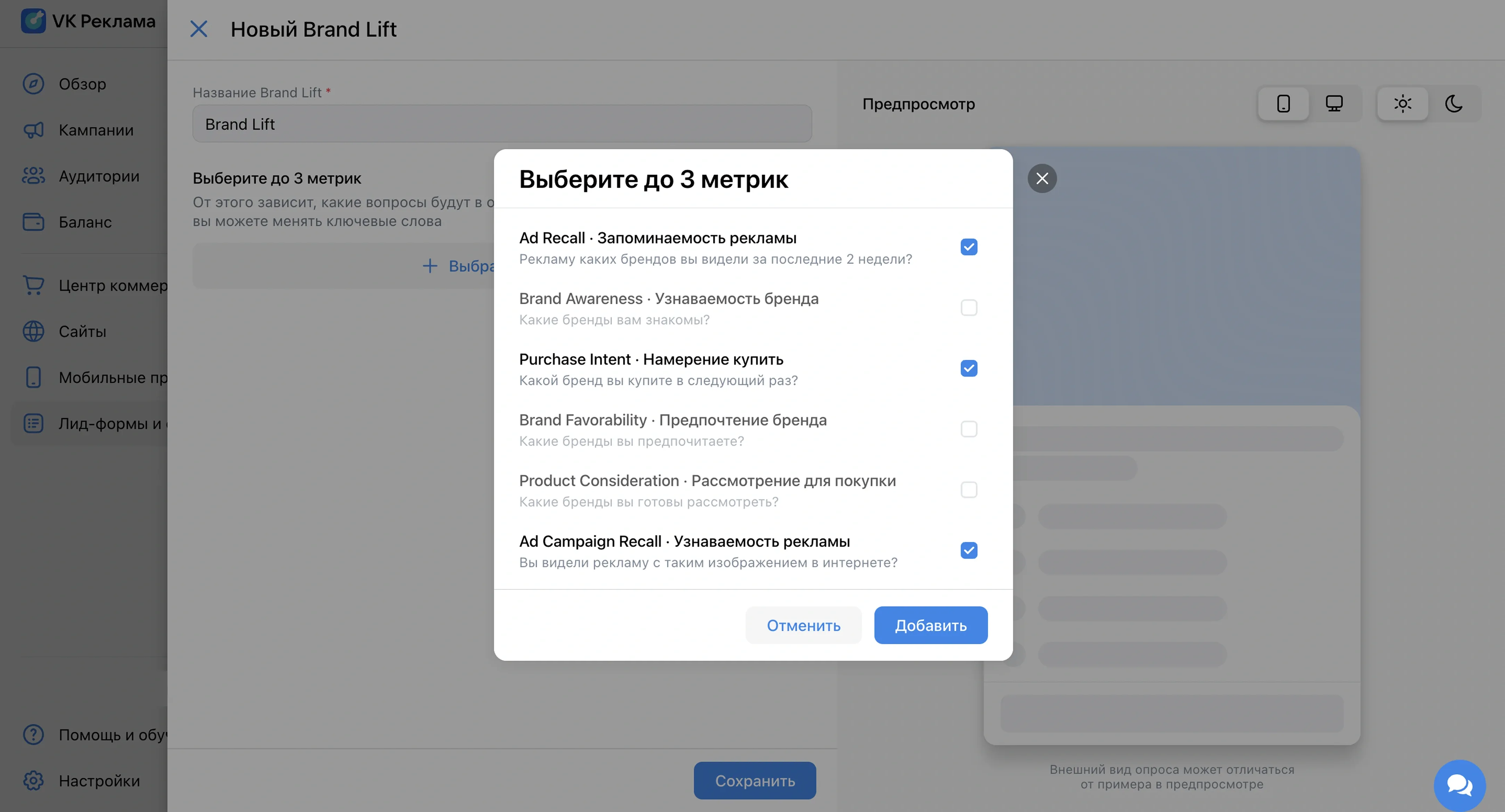Image resolution: width=1505 pixels, height=812 pixels.
Task: Check the Brand Favorability checkbox
Action: point(969,429)
